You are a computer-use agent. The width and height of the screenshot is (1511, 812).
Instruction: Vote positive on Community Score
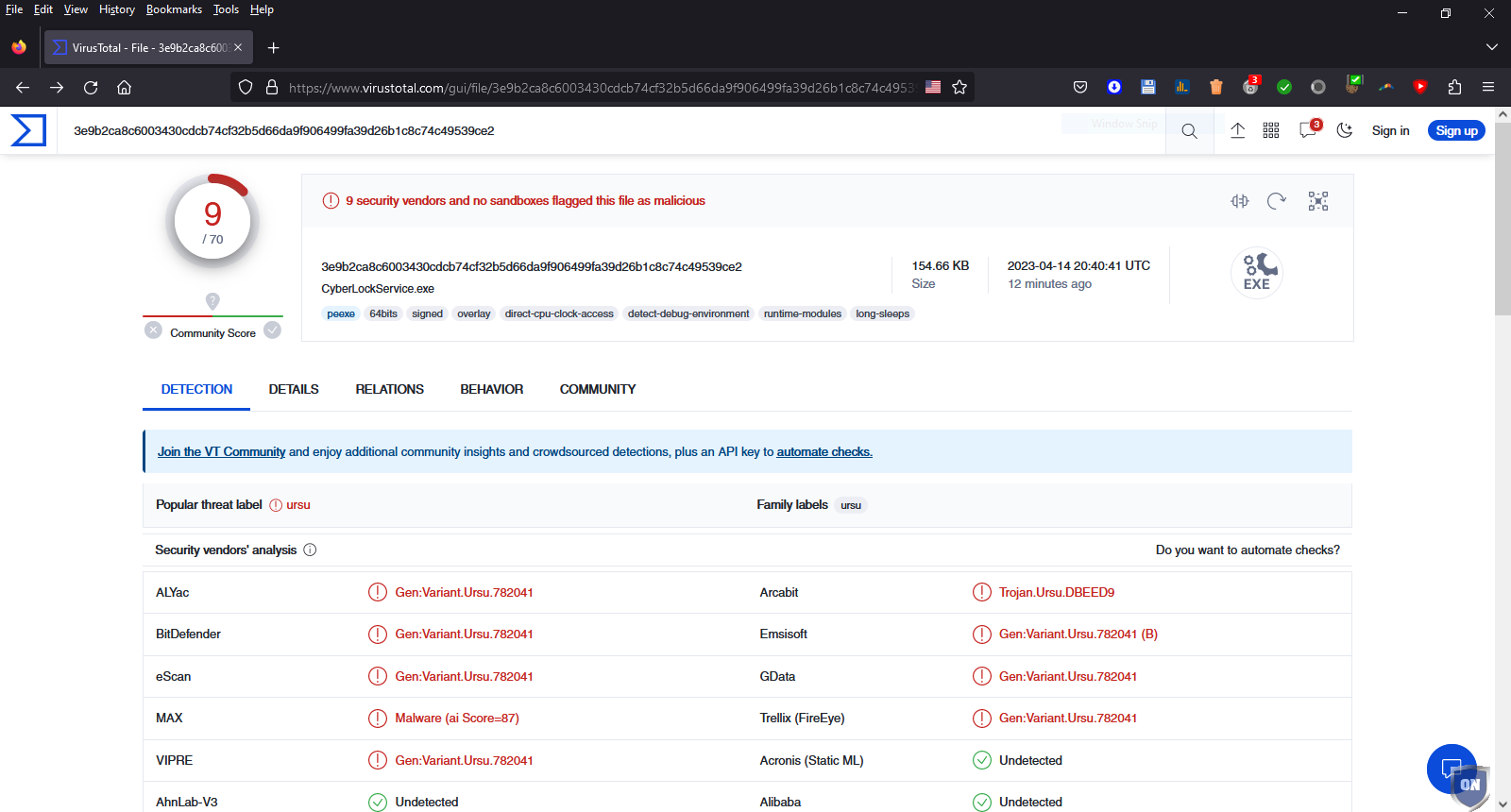[273, 330]
